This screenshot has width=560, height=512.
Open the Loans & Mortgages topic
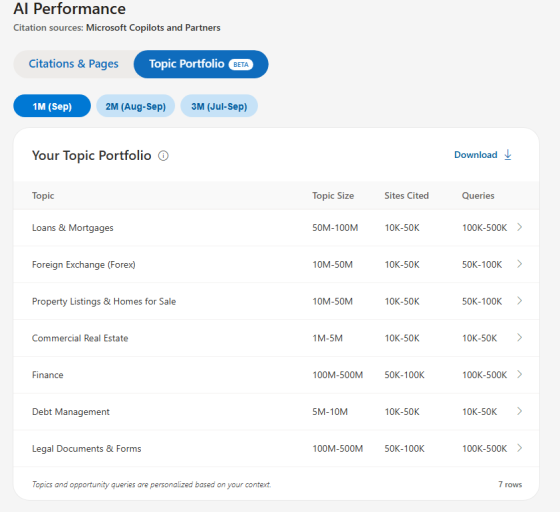(72, 228)
